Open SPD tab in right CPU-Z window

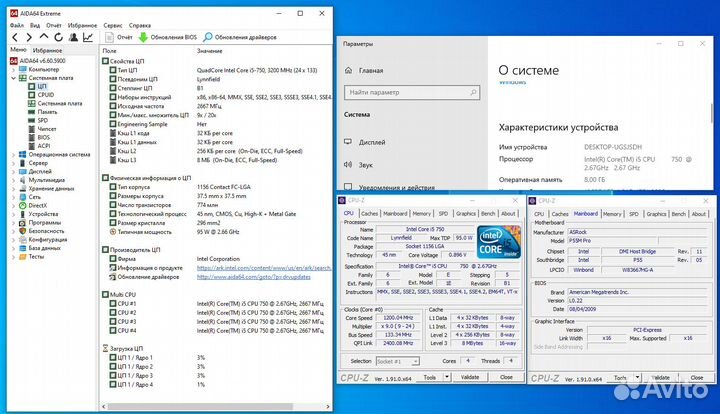634,214
